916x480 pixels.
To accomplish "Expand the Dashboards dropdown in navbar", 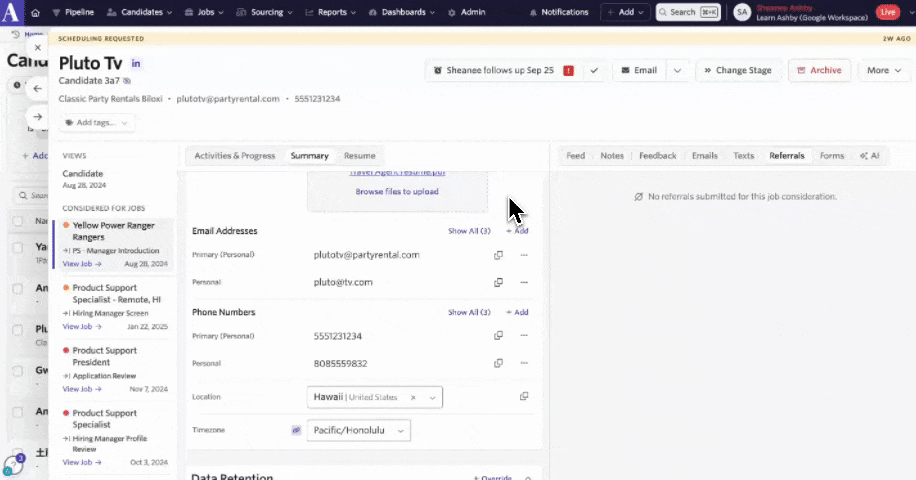I will click(402, 12).
